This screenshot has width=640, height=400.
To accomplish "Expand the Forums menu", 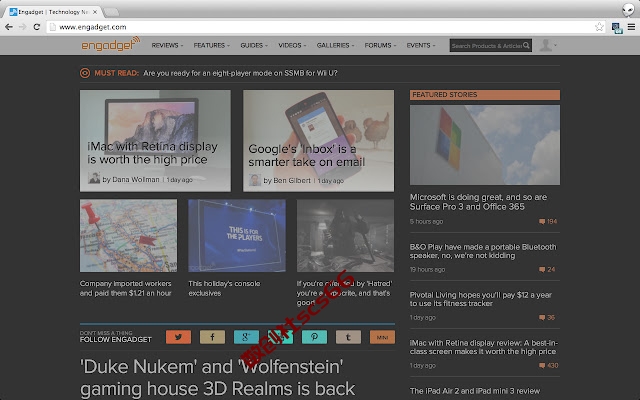I will click(x=380, y=45).
